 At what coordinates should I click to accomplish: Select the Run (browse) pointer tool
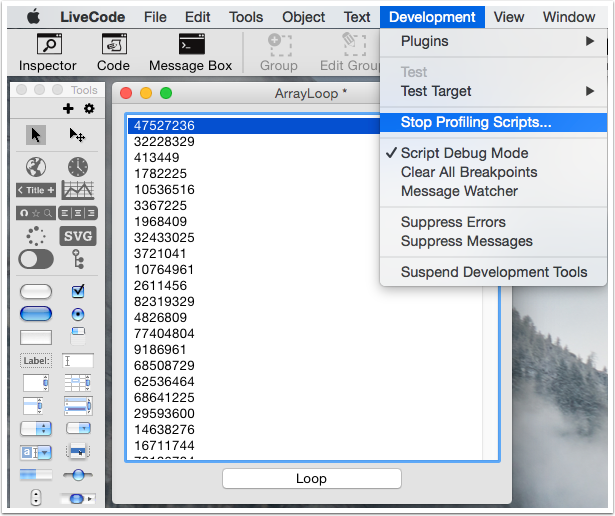36,135
